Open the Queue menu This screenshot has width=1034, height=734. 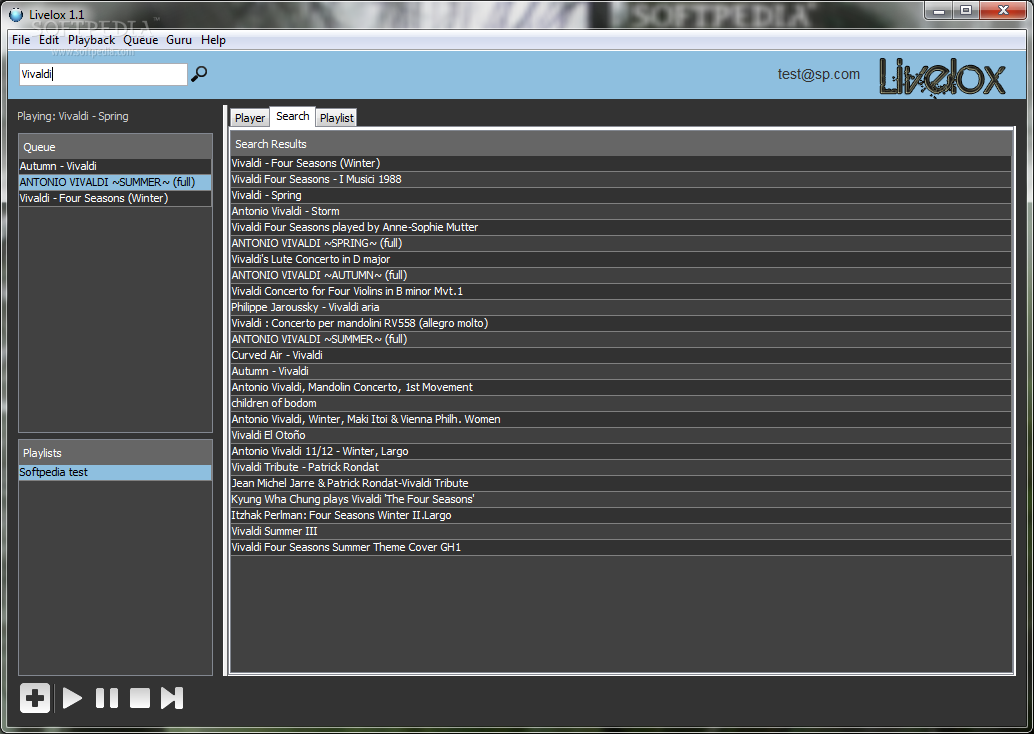click(x=140, y=40)
